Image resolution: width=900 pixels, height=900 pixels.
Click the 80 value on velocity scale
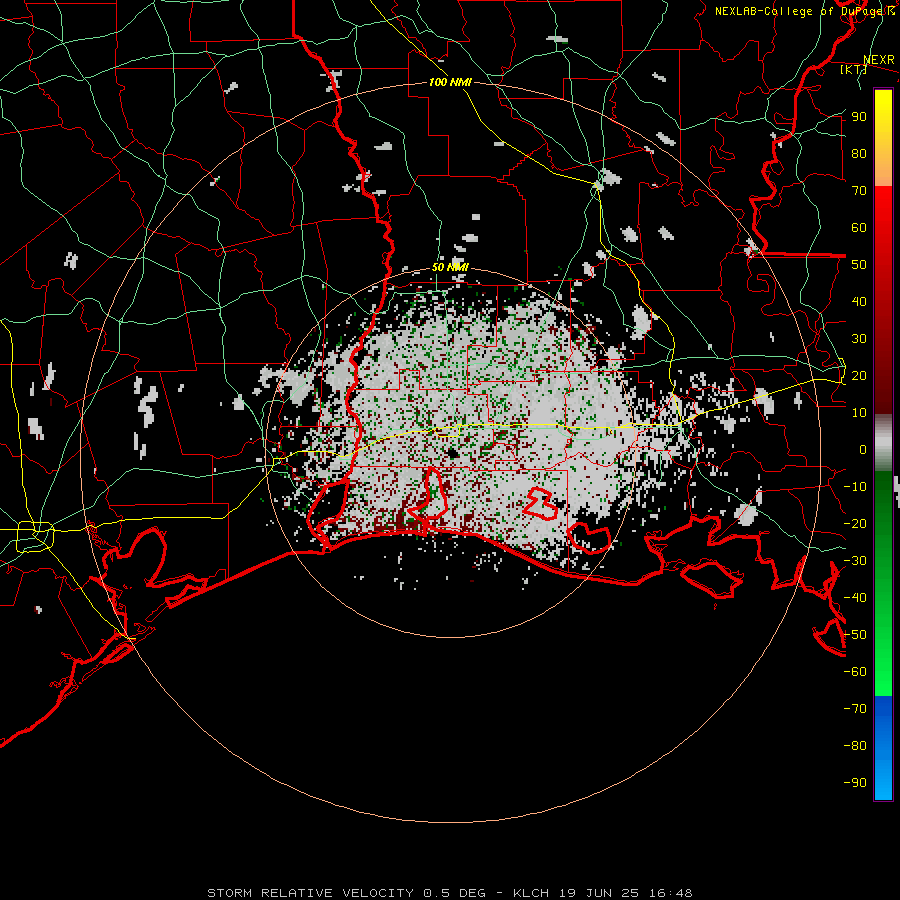click(x=859, y=153)
